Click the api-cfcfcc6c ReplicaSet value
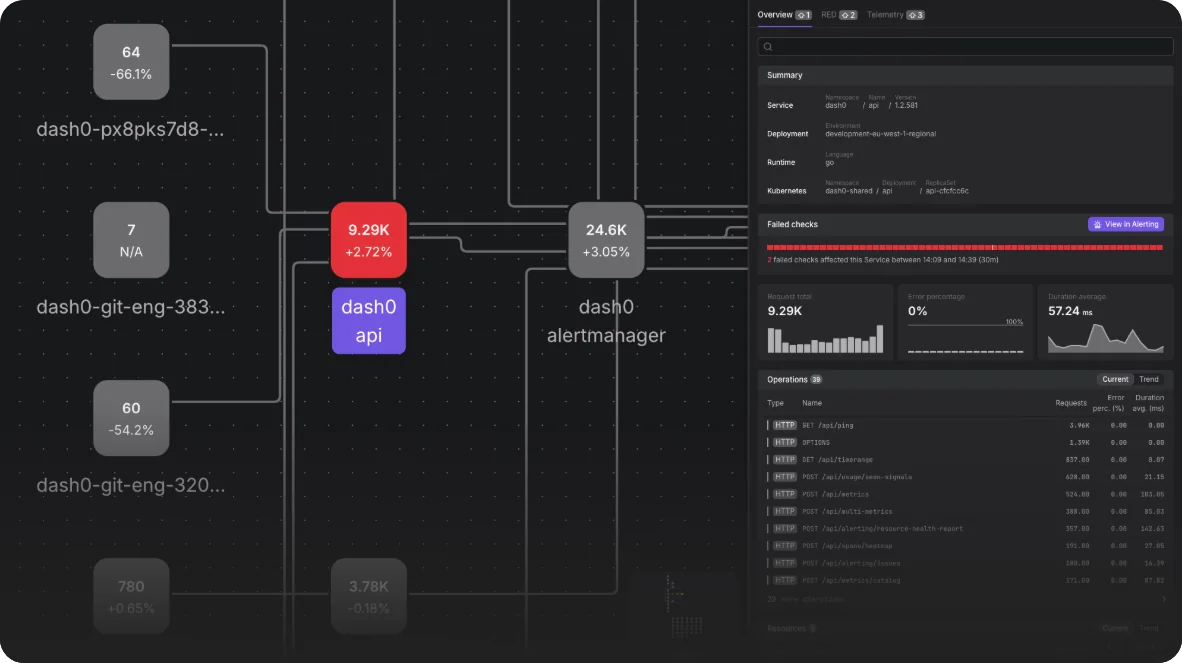The height and width of the screenshot is (663, 1182). tap(947, 191)
